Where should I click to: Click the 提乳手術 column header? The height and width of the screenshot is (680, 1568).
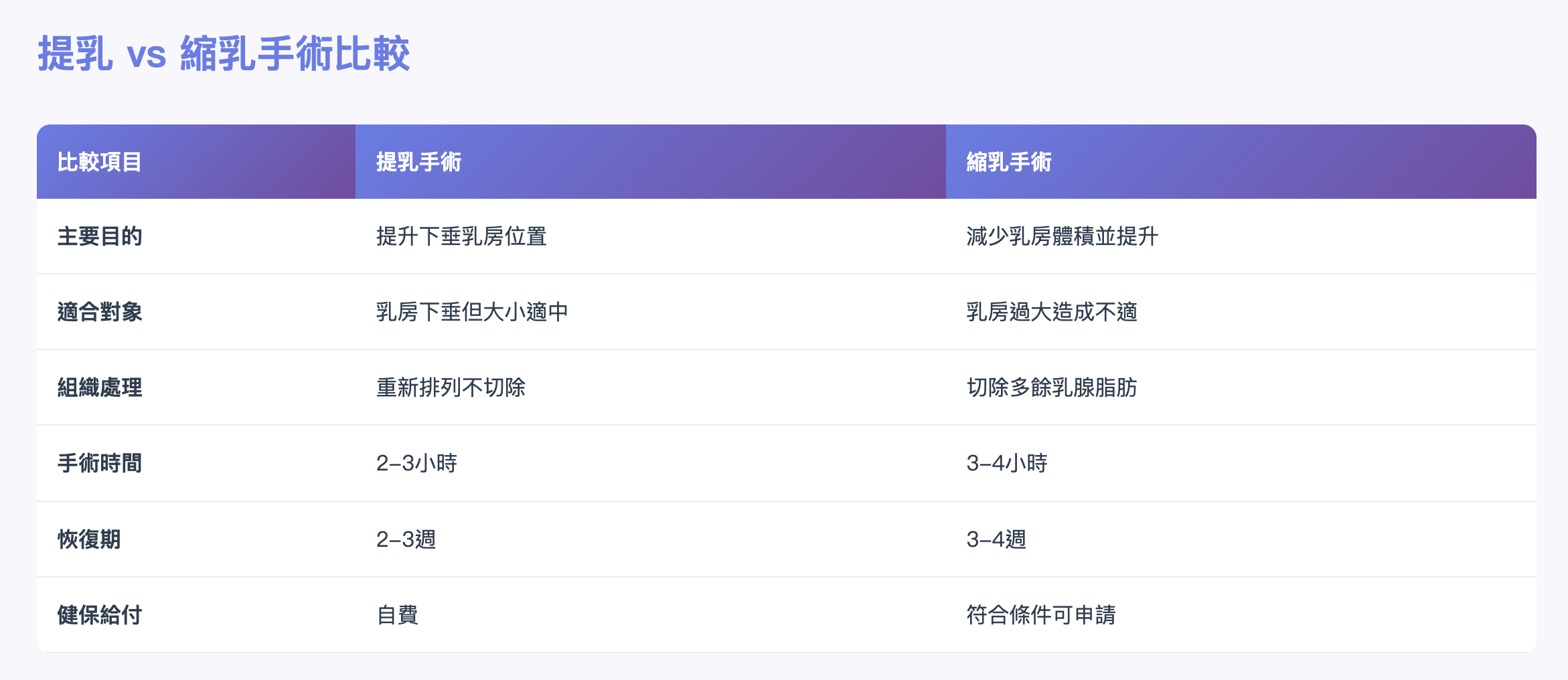click(x=418, y=162)
